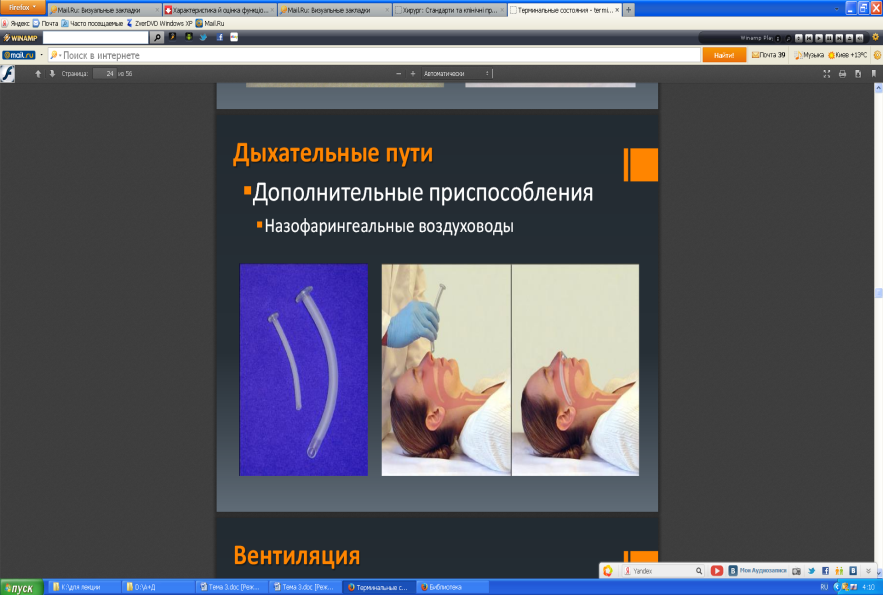The height and width of the screenshot is (595, 883).
Task: Switch to D:\А+Д taskbar window
Action: tap(157, 587)
